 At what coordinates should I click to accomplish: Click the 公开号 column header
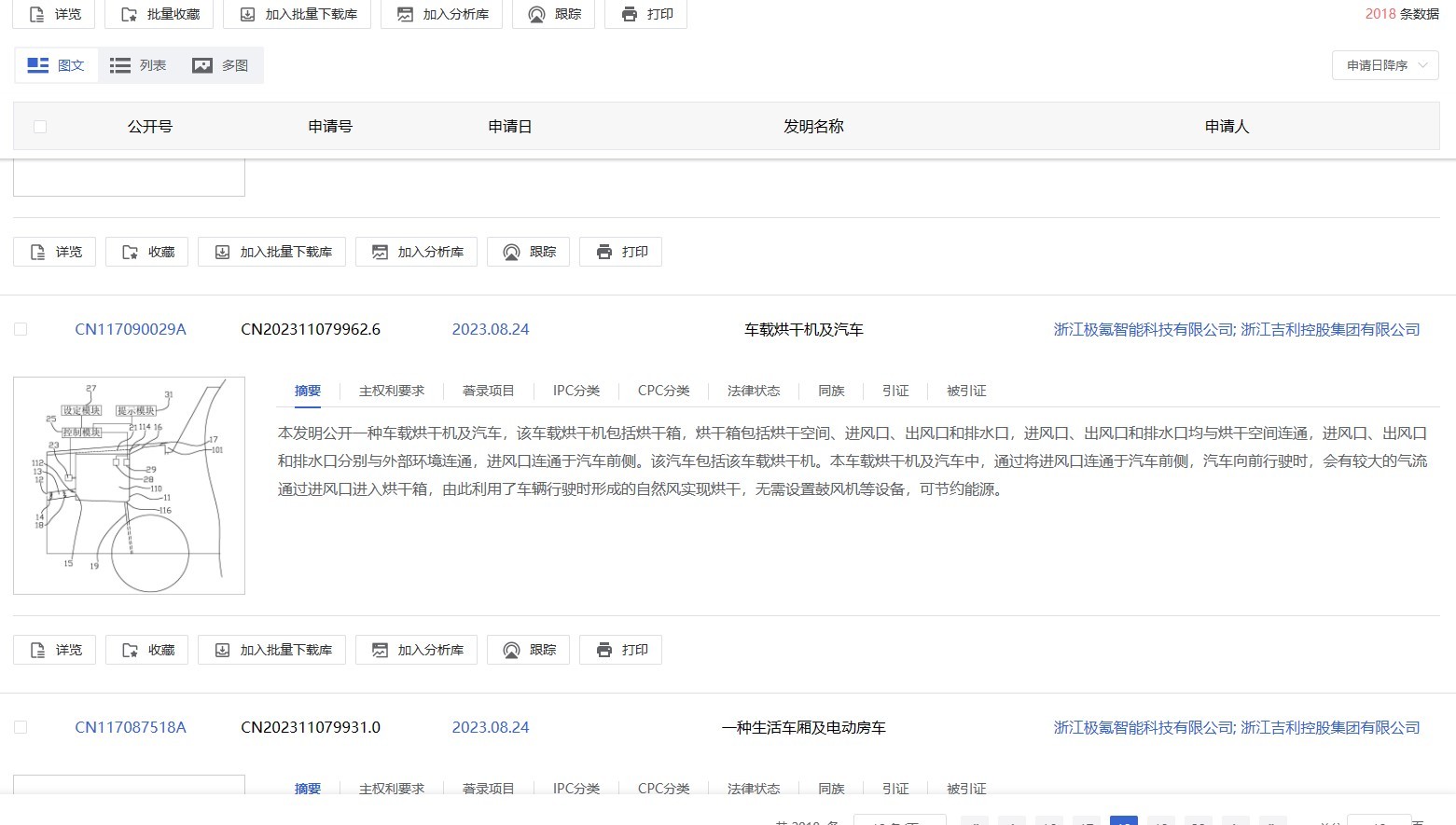[150, 127]
